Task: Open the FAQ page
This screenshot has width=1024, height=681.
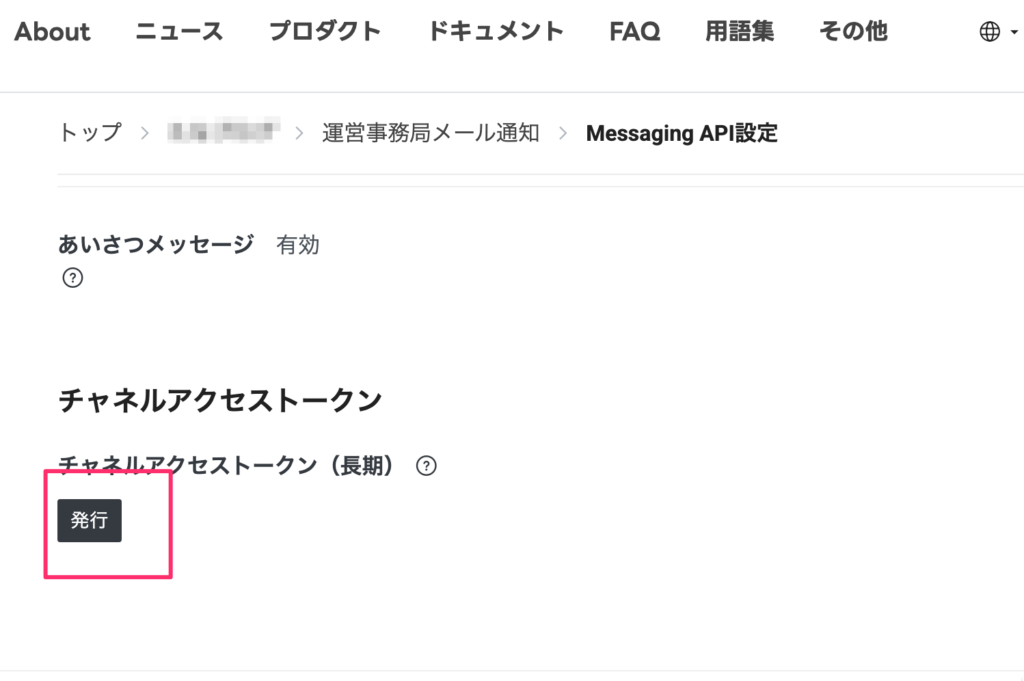Action: tap(634, 32)
